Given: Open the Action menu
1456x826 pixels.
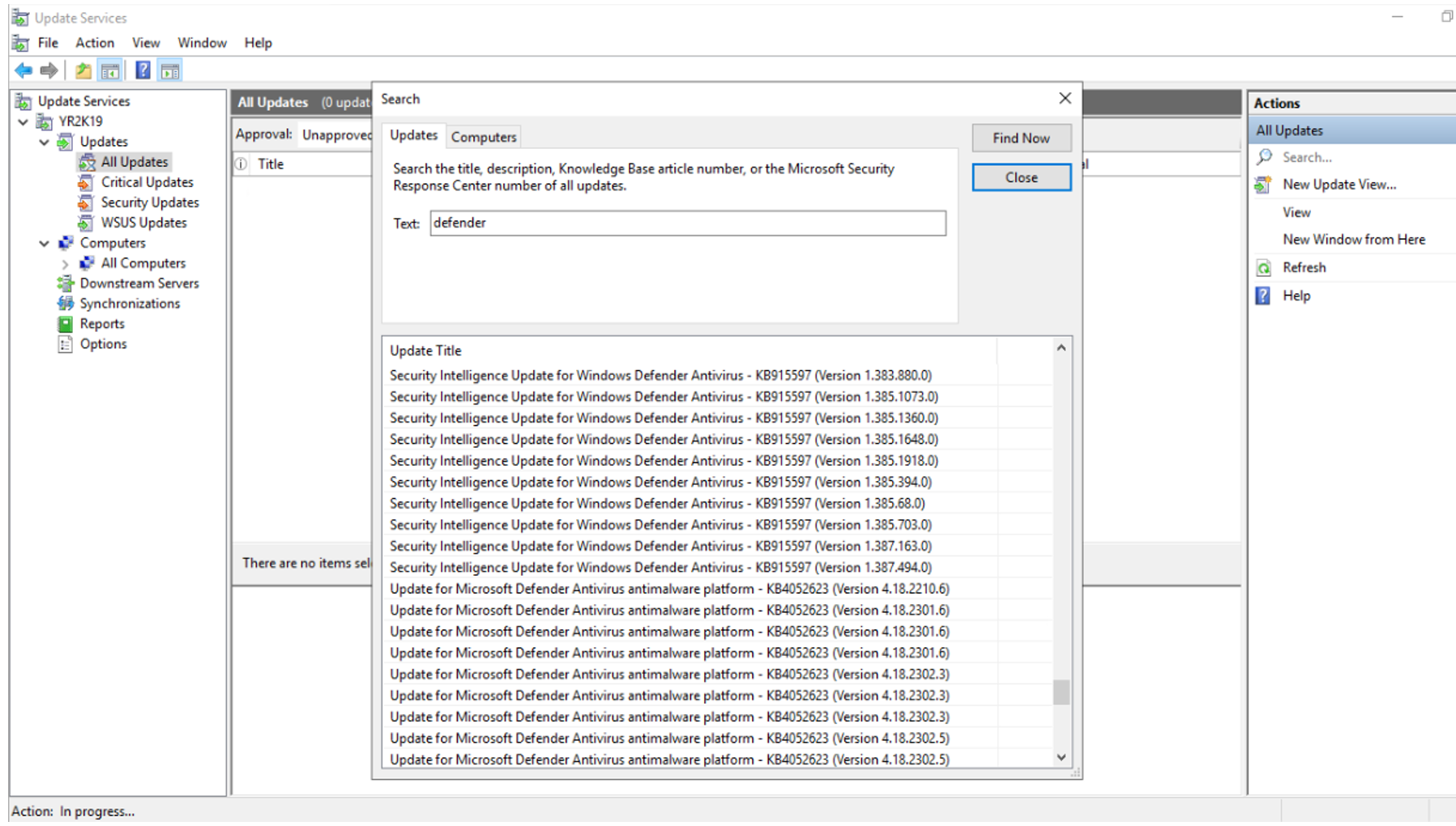Looking at the screenshot, I should pos(94,43).
